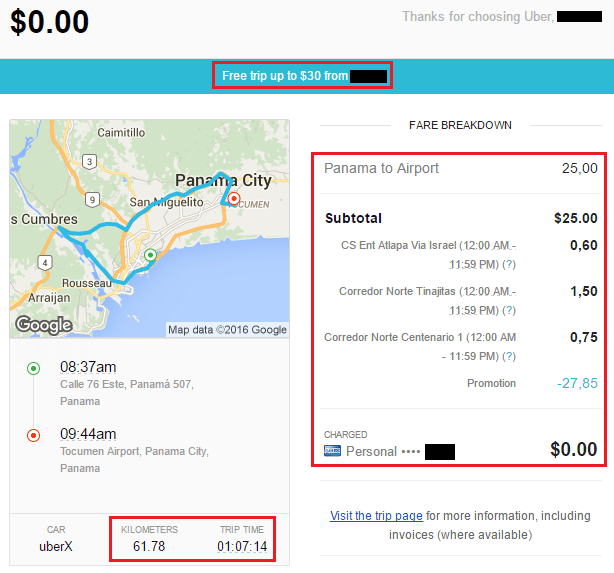
Task: Click the 'San Miguelito' label on the map
Action: coord(166,202)
